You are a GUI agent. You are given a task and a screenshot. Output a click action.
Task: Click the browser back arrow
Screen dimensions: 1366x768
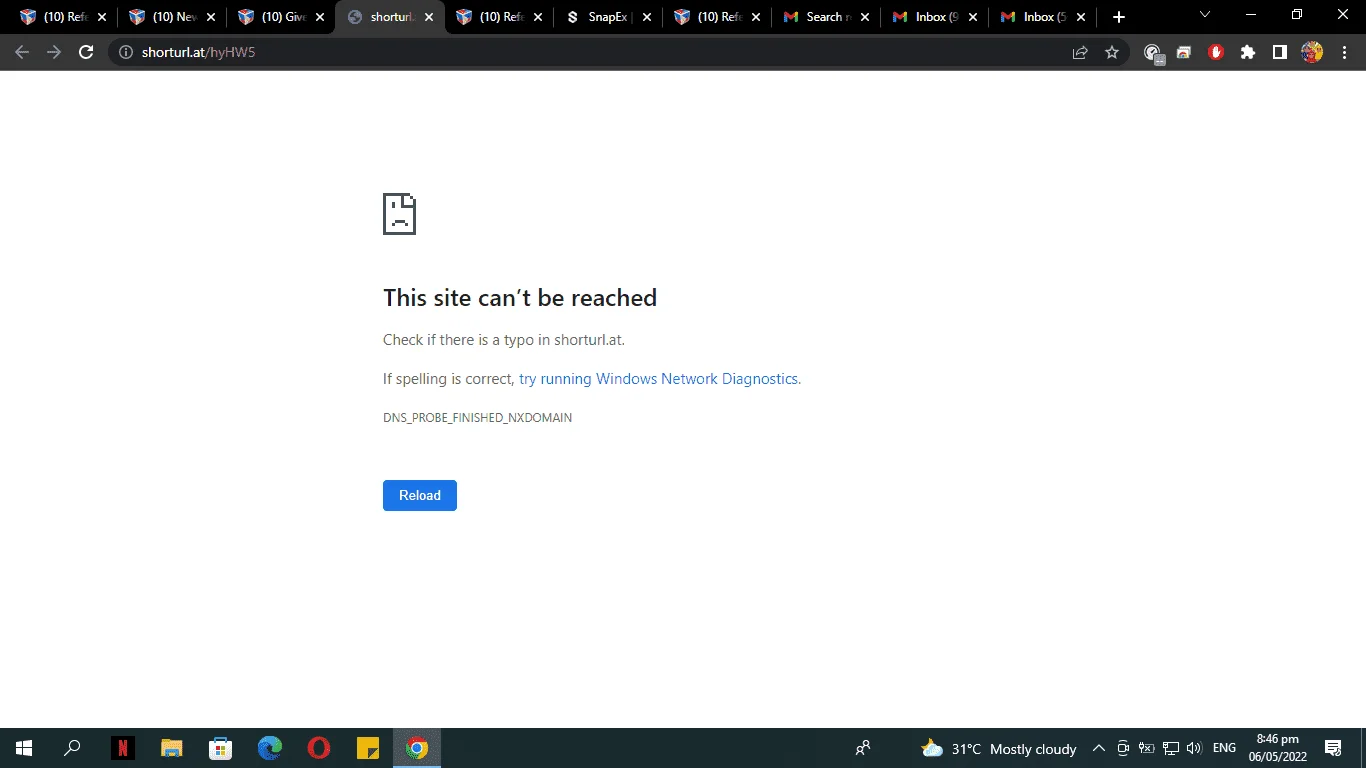(22, 52)
